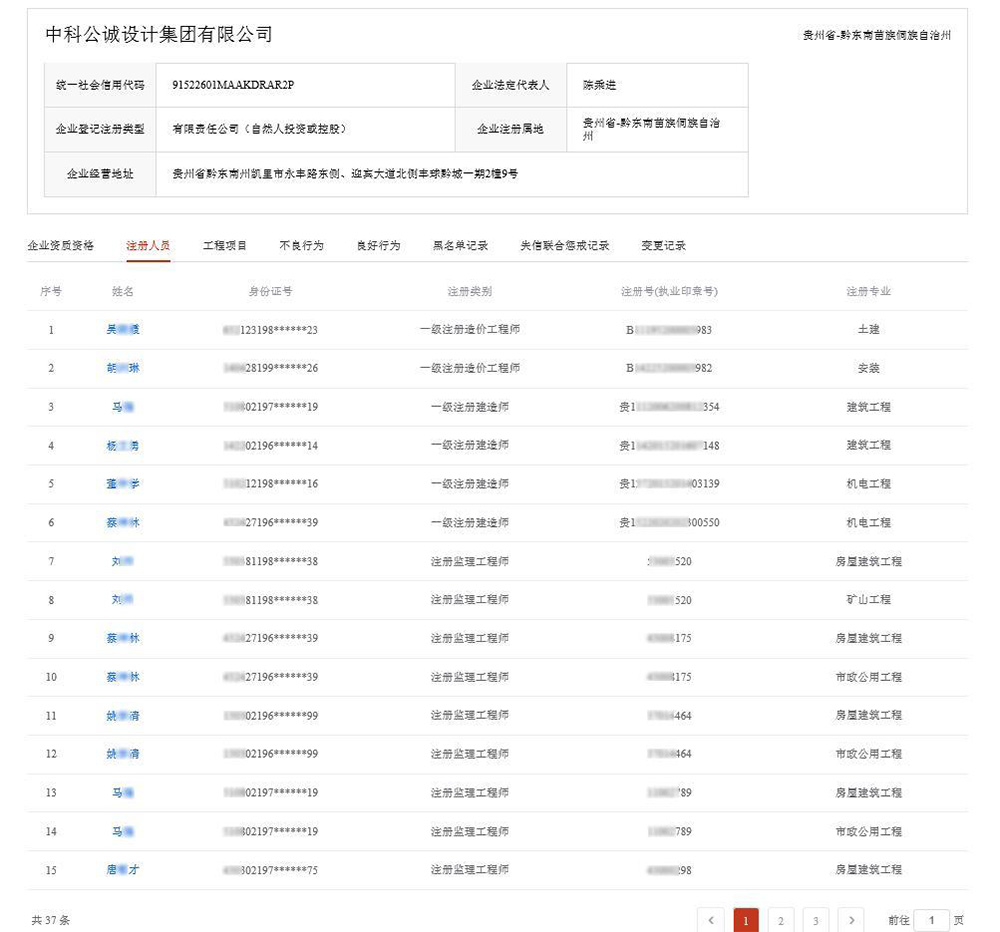Select the 注册人员 tab

[x=148, y=246]
